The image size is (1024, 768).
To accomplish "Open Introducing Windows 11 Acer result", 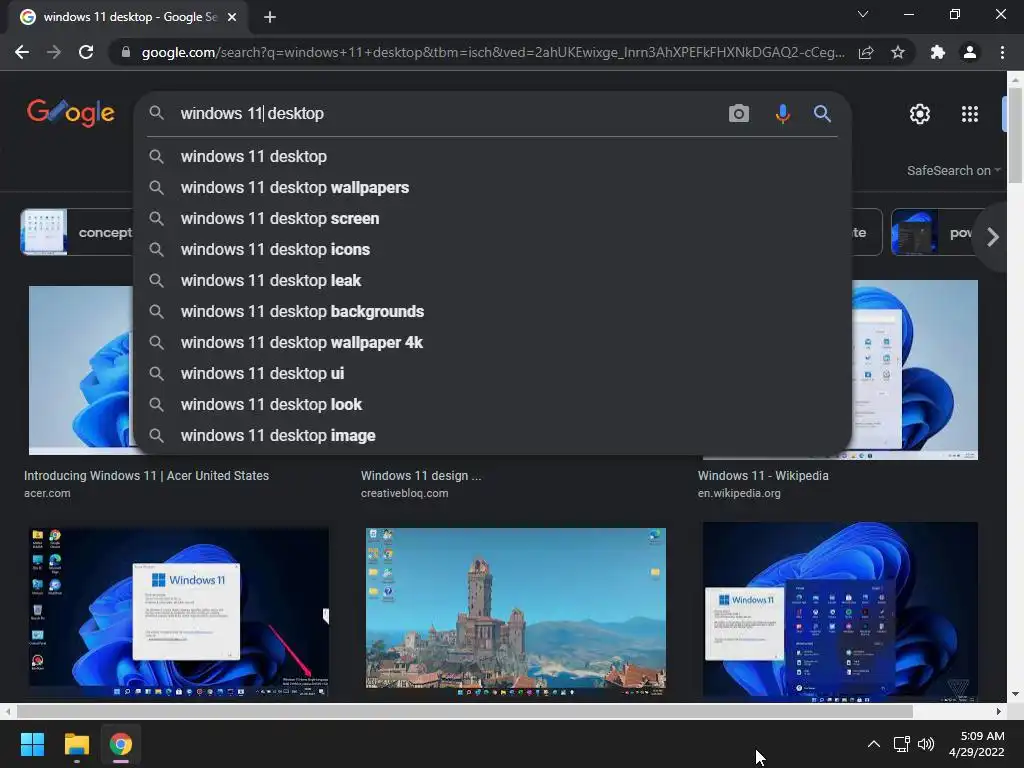I will point(146,475).
